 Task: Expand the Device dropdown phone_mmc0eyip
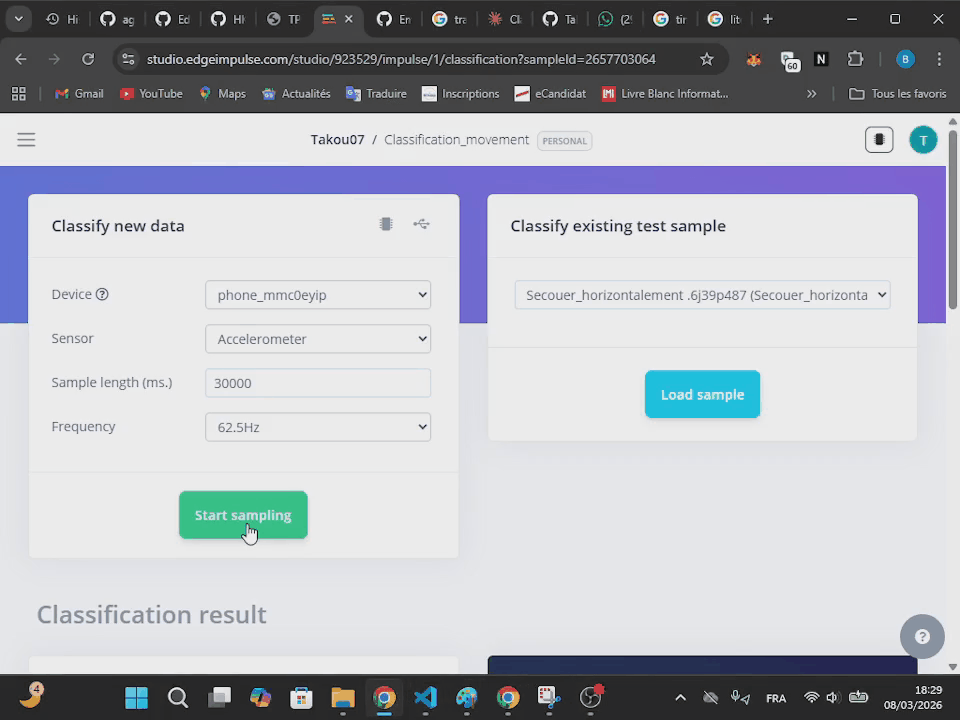[x=318, y=295]
